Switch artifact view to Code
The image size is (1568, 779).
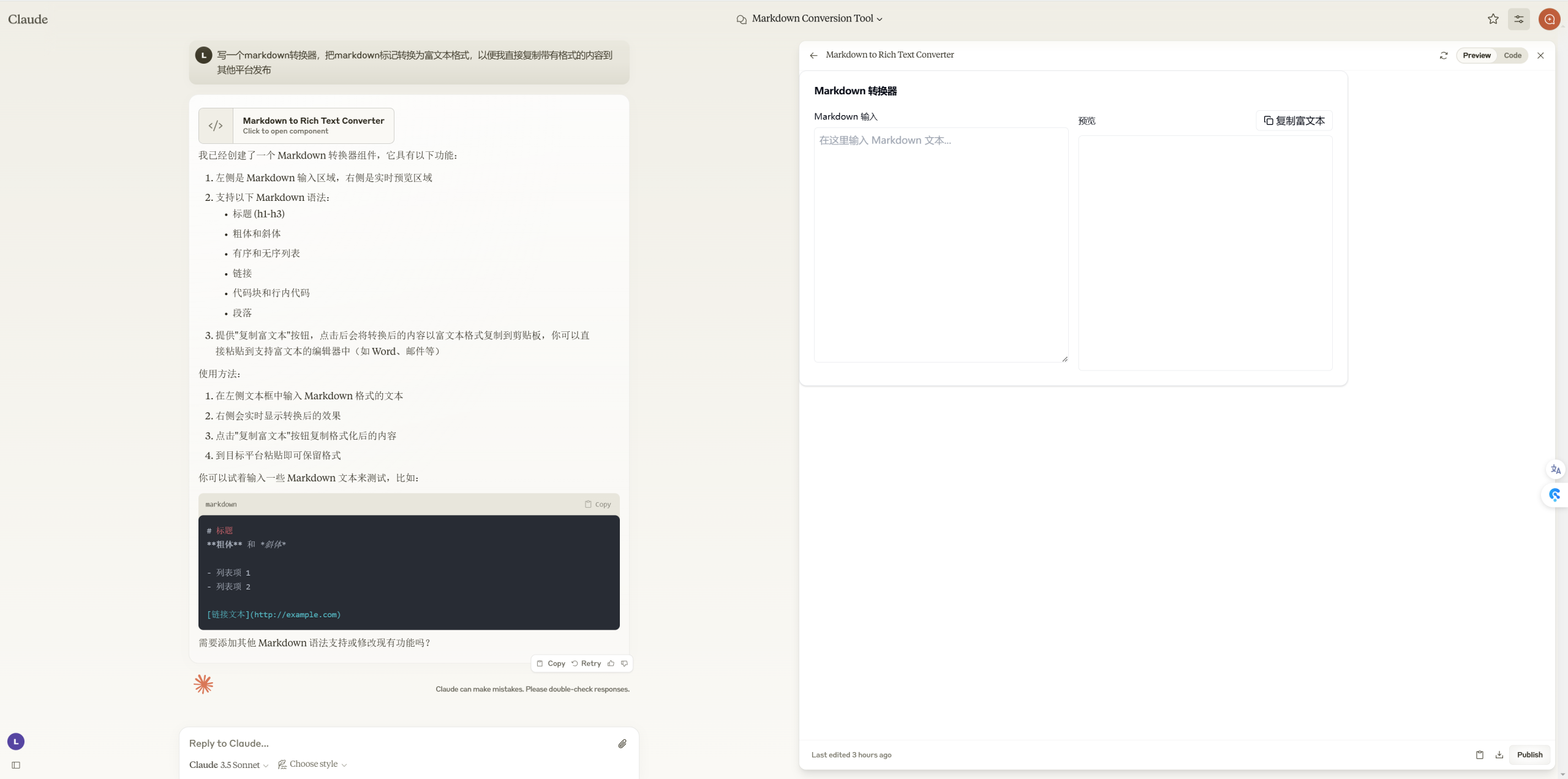click(1512, 55)
